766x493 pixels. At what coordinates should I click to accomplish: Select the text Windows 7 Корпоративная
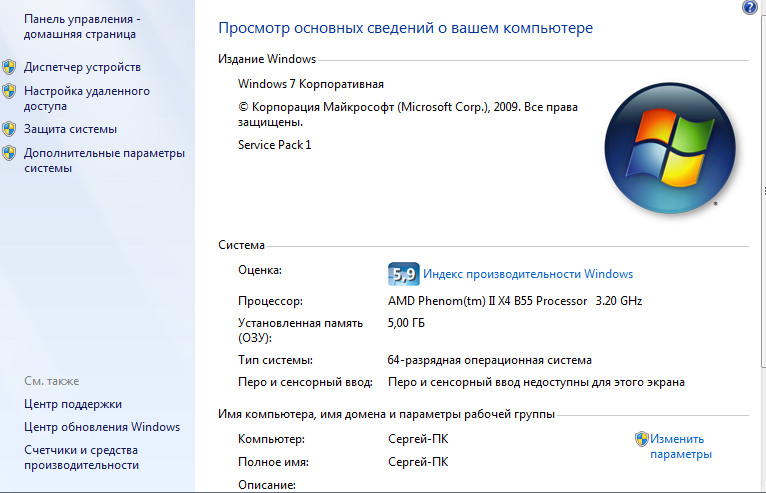(311, 84)
